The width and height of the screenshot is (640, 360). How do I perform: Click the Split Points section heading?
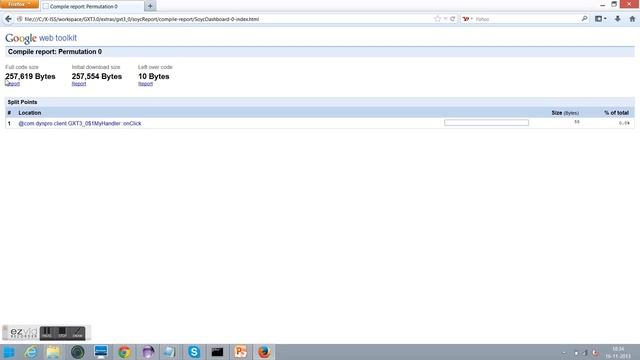(22, 102)
